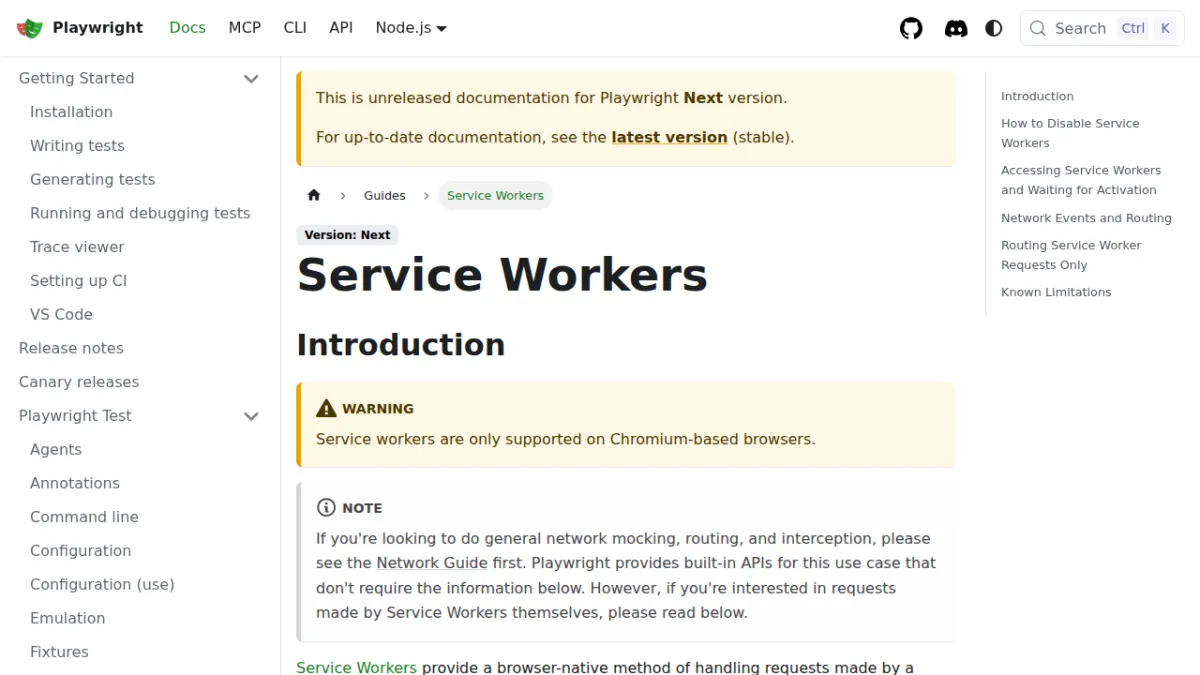Click the search magnifier icon
The width and height of the screenshot is (1200, 675).
tap(1038, 28)
